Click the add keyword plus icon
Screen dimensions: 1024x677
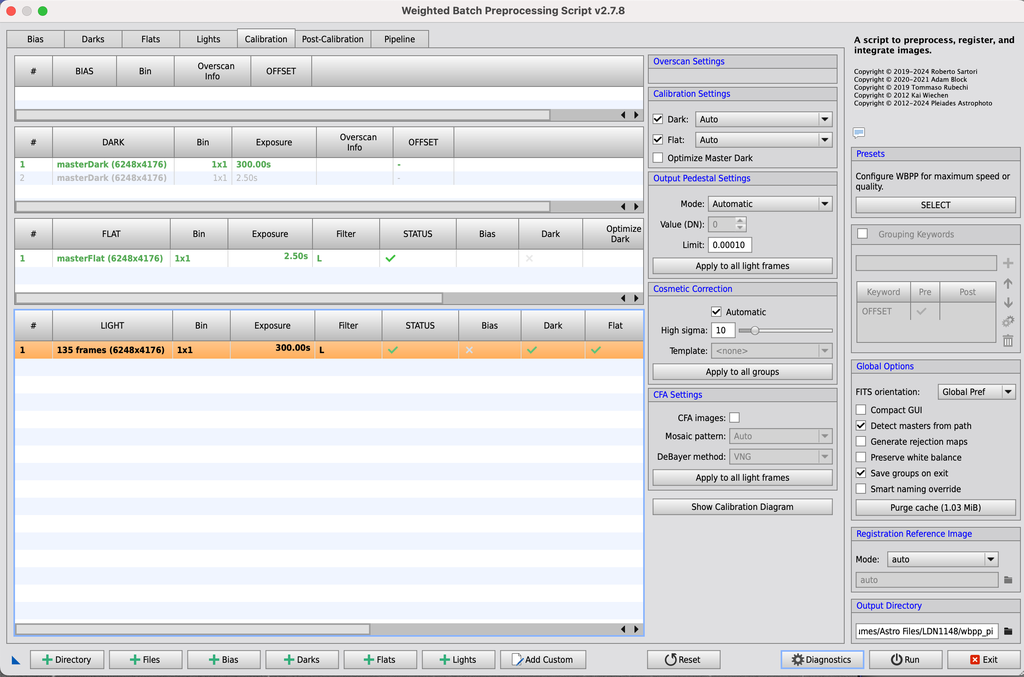point(1008,263)
